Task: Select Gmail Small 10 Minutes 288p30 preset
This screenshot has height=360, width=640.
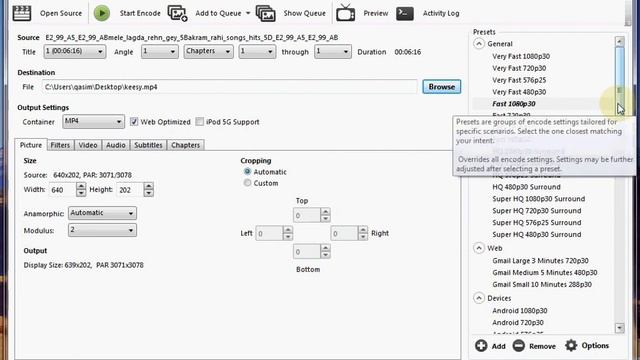Action: (x=542, y=284)
